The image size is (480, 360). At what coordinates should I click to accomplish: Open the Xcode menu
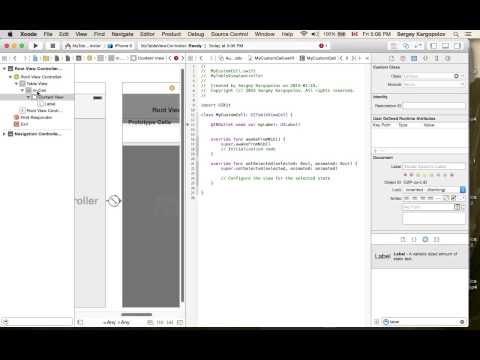pyautogui.click(x=28, y=34)
